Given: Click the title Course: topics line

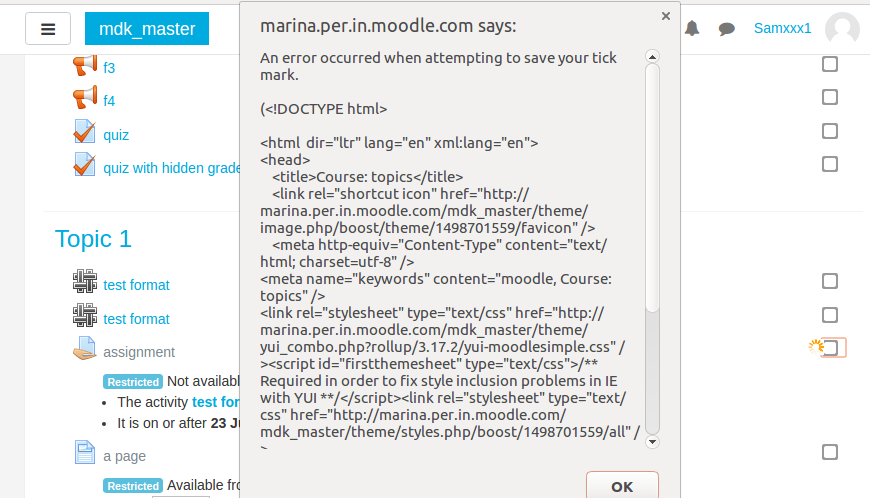Looking at the screenshot, I should click(367, 177).
